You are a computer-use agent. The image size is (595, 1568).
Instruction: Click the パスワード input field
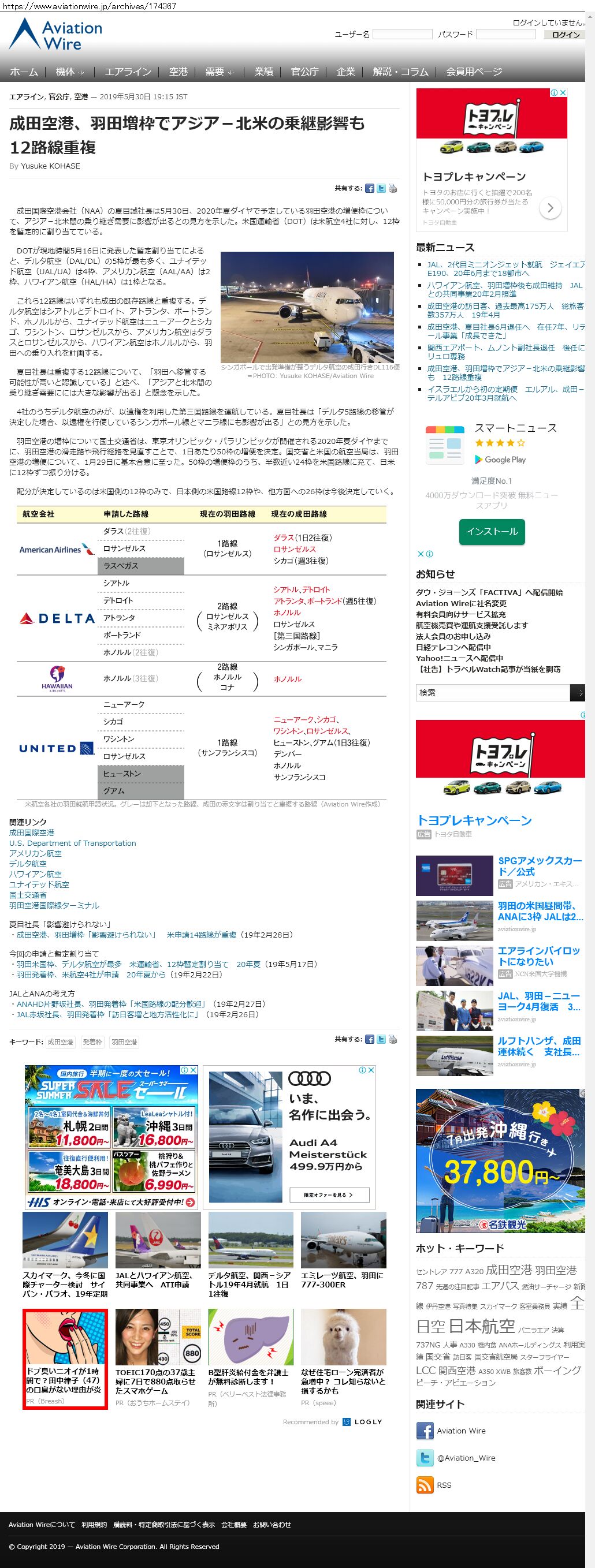(505, 34)
